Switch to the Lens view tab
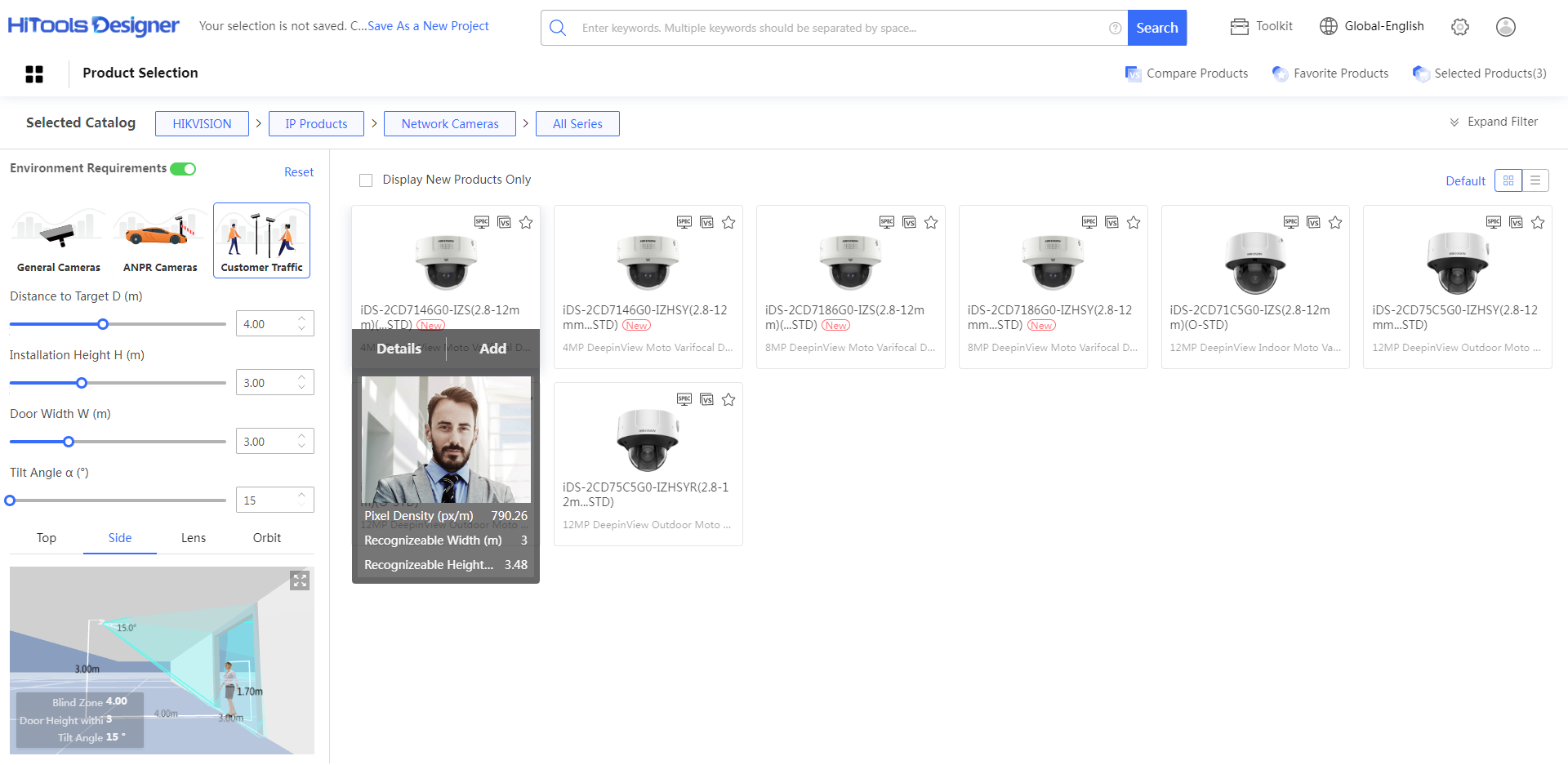 pos(194,538)
